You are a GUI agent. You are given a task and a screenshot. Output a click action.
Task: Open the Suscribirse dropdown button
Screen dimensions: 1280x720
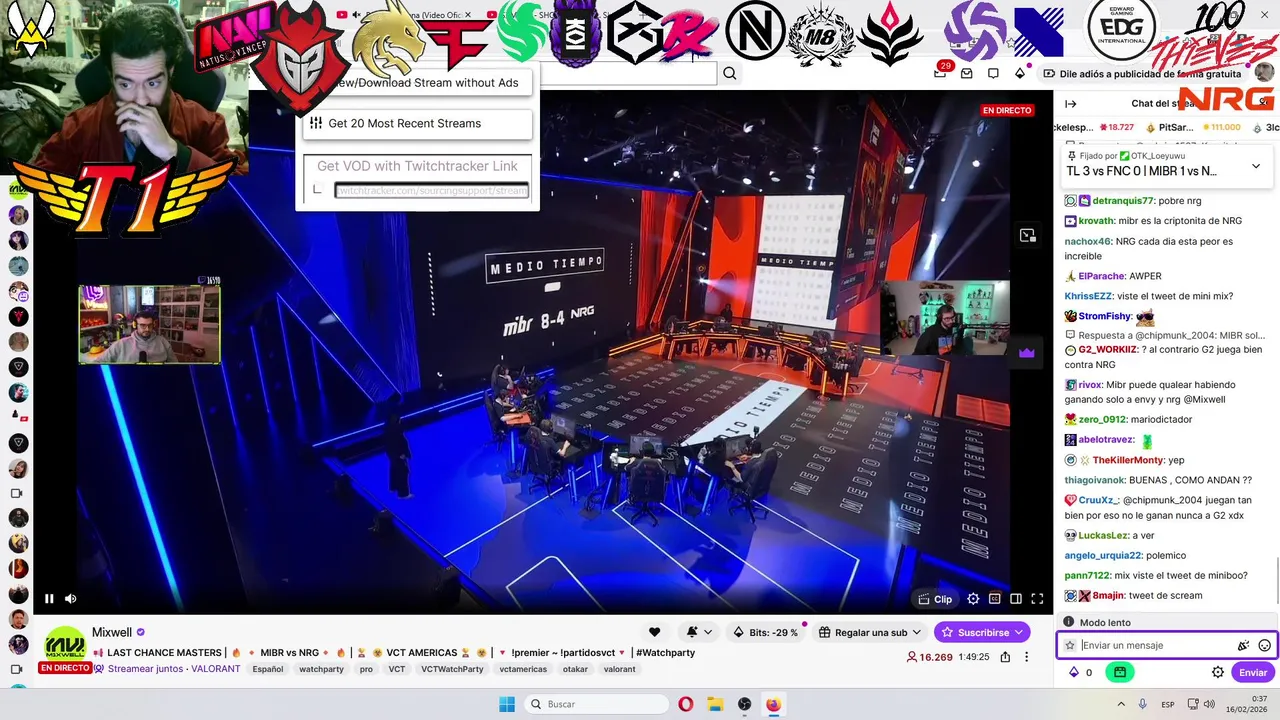(x=982, y=632)
